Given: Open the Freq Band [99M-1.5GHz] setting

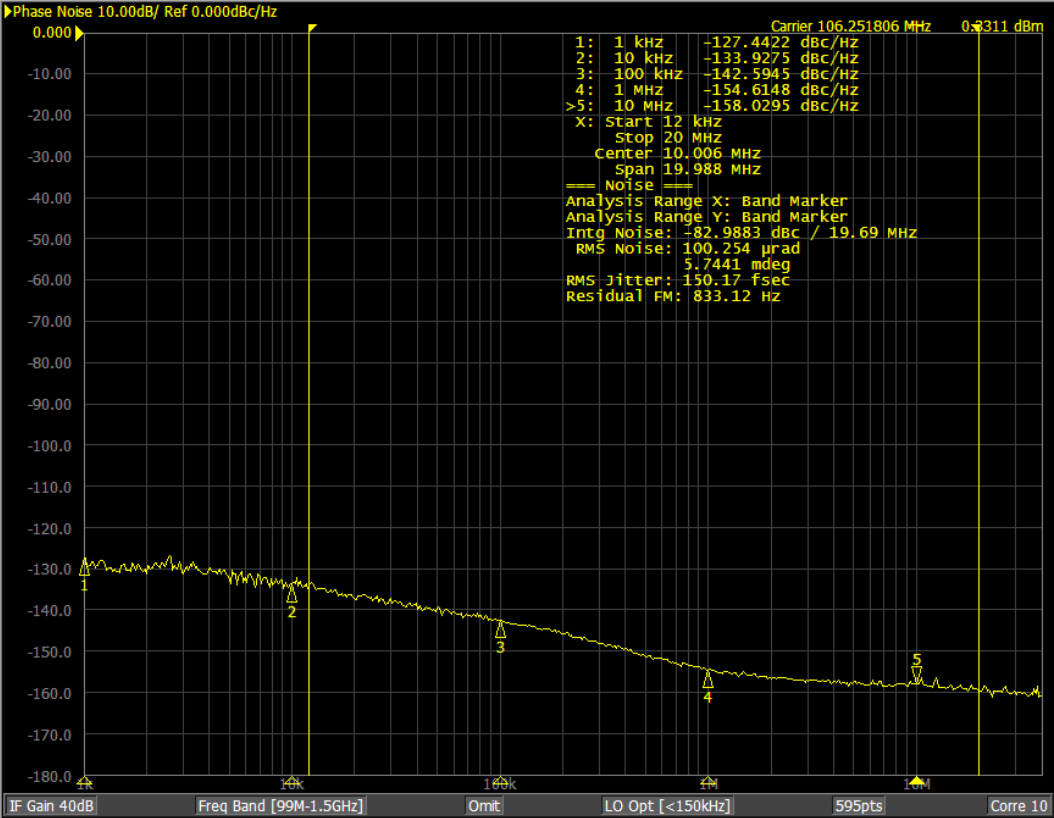Looking at the screenshot, I should pos(280,806).
